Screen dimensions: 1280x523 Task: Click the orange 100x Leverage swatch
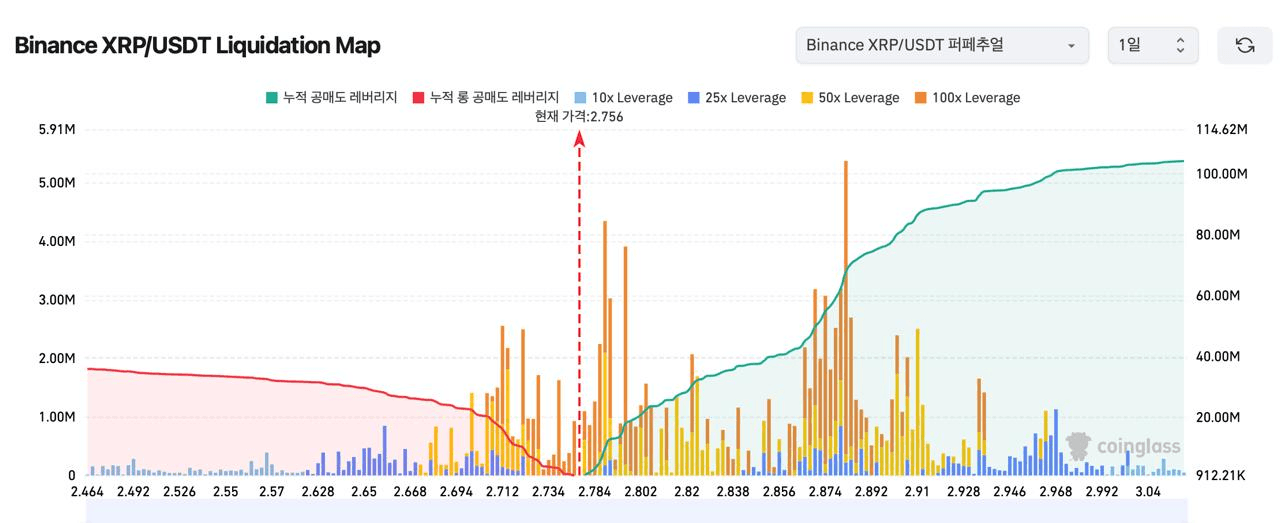pos(920,98)
